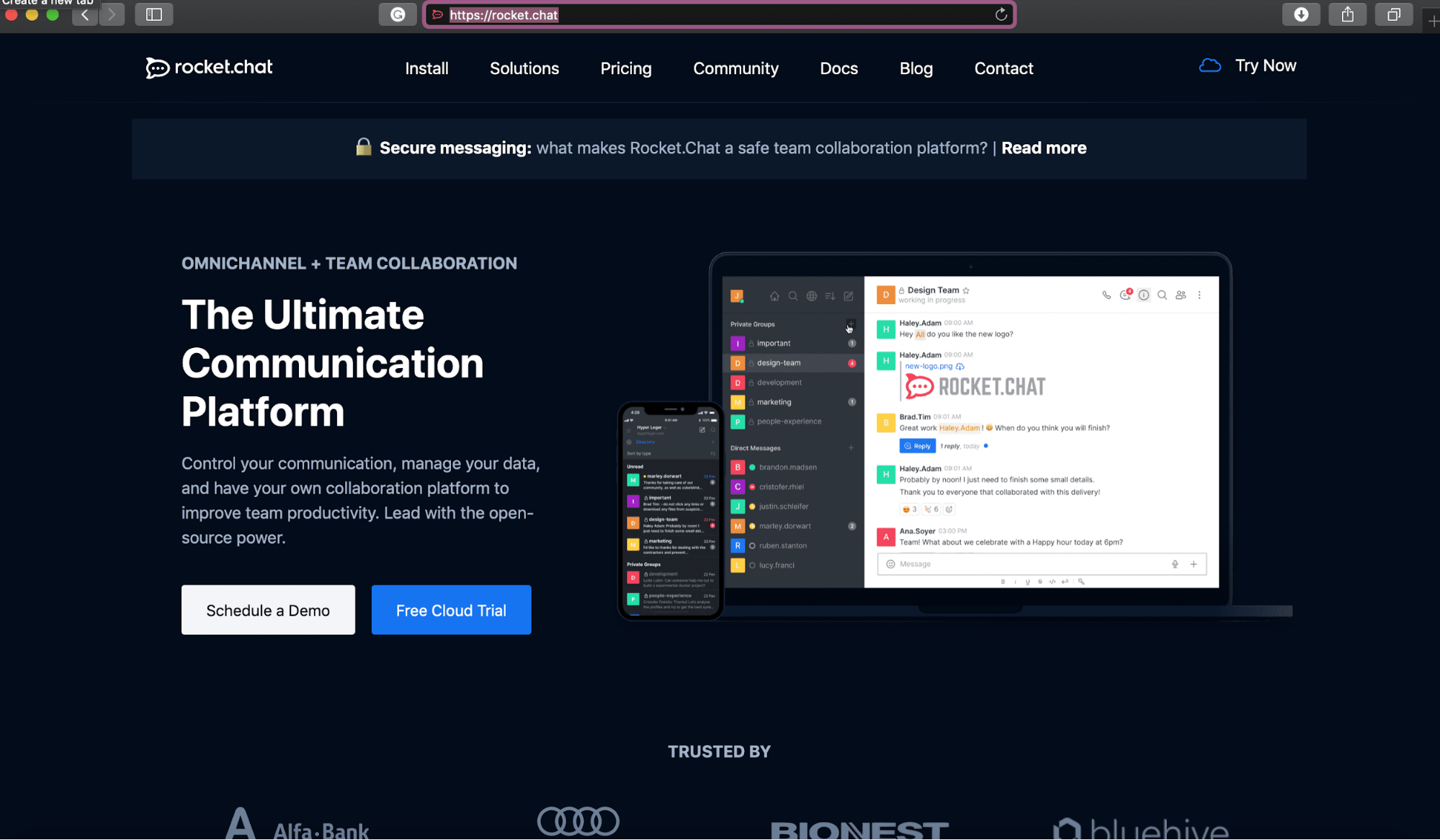1440x840 pixels.
Task: Expand the Private Groups section in sidebar
Action: click(x=751, y=324)
